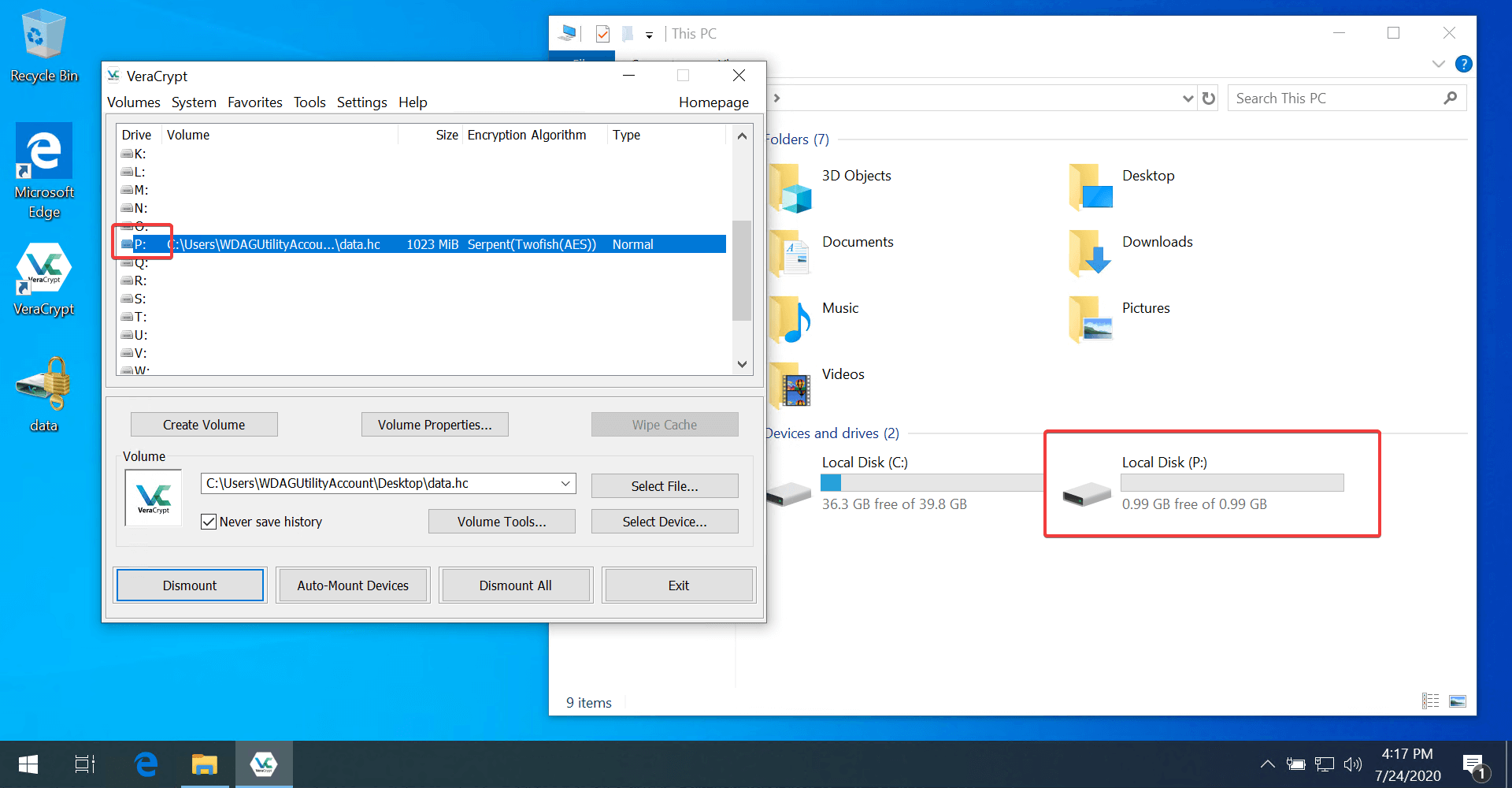Click the Dismount All button
This screenshot has width=1512, height=788.
click(x=515, y=585)
